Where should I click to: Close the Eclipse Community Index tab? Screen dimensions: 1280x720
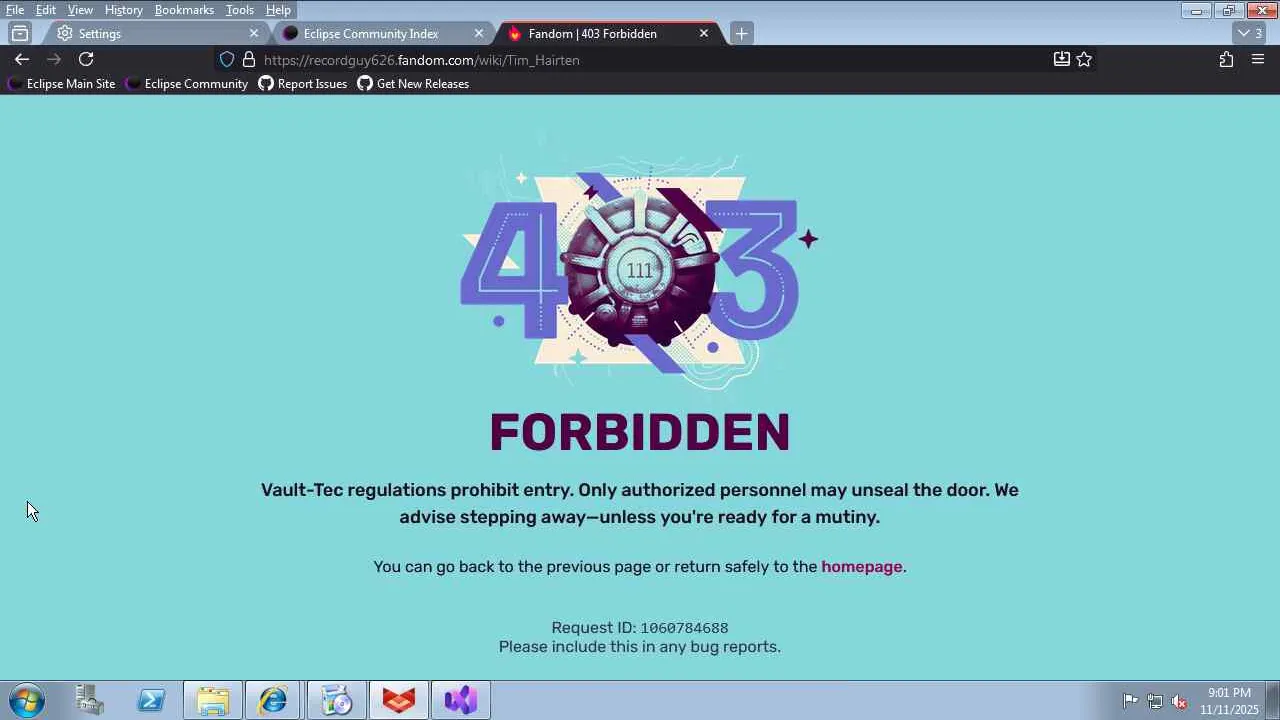click(x=479, y=33)
